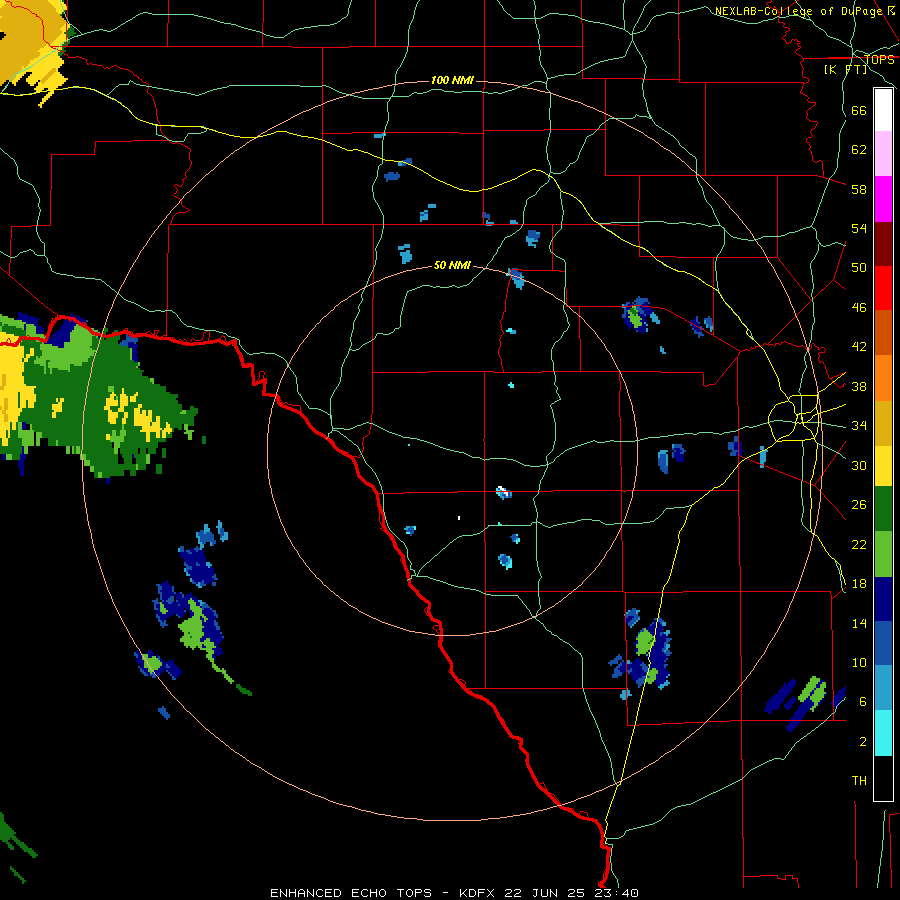The width and height of the screenshot is (900, 900).
Task: Click the black TH legend swatch
Action: click(883, 778)
